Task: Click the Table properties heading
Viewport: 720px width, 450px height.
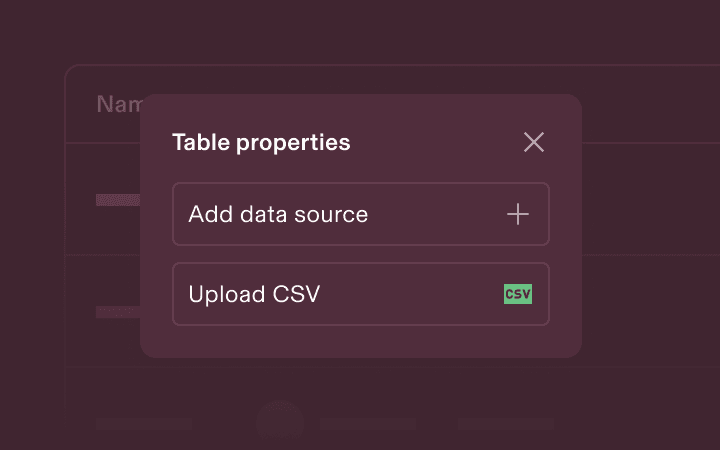Action: click(x=261, y=142)
